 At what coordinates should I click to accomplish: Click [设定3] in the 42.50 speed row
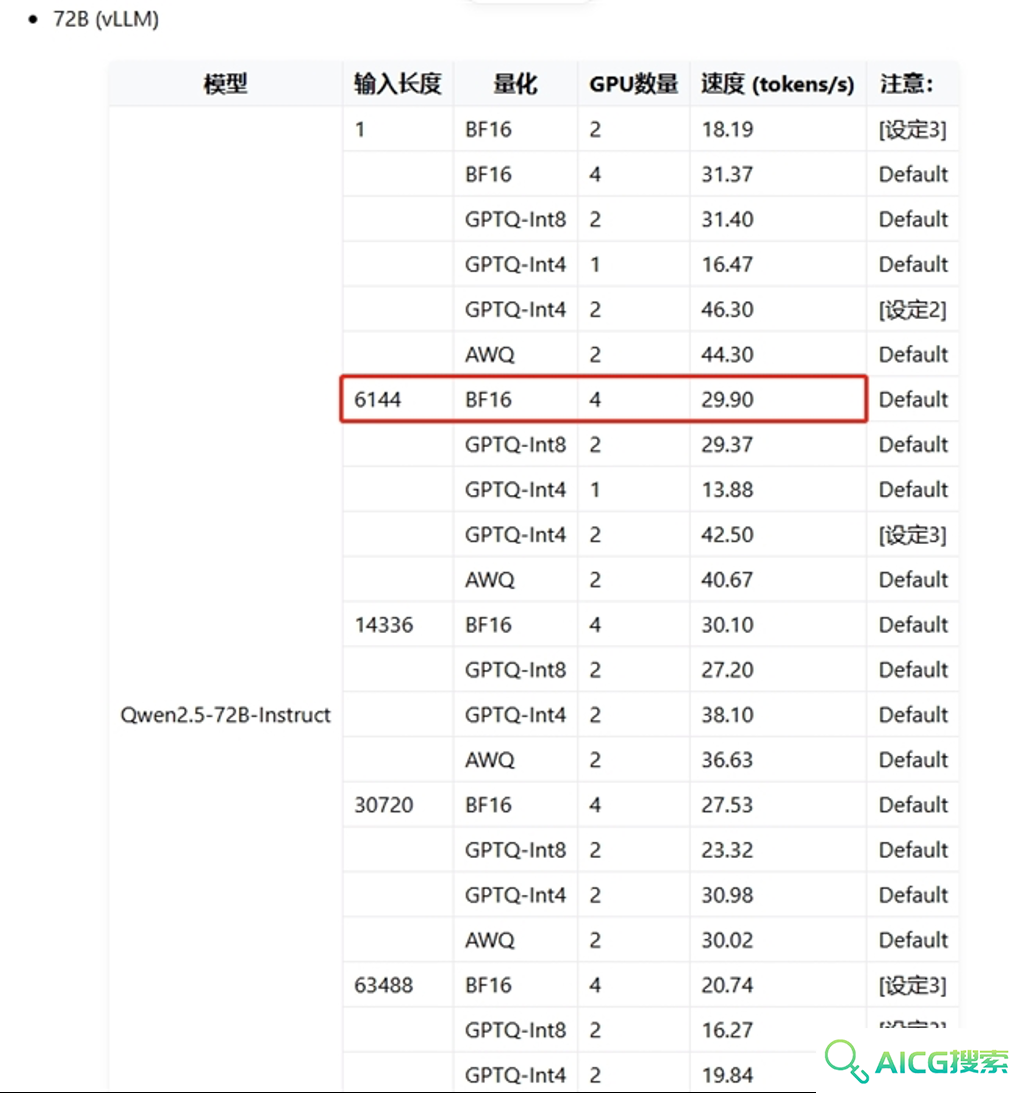pos(912,535)
